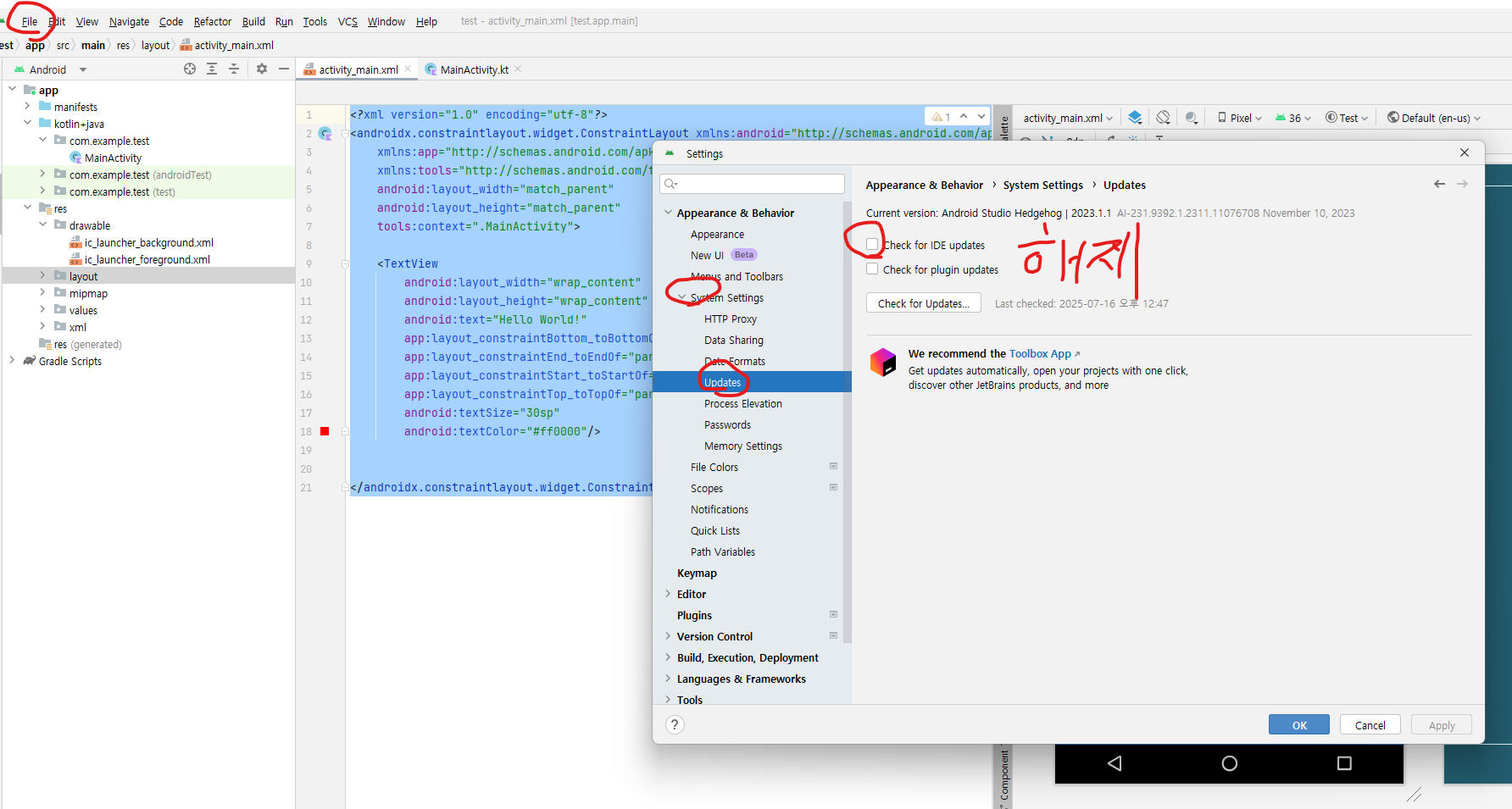Switch to MainActivity.kt tab
Image resolution: width=1512 pixels, height=809 pixels.
[x=474, y=69]
